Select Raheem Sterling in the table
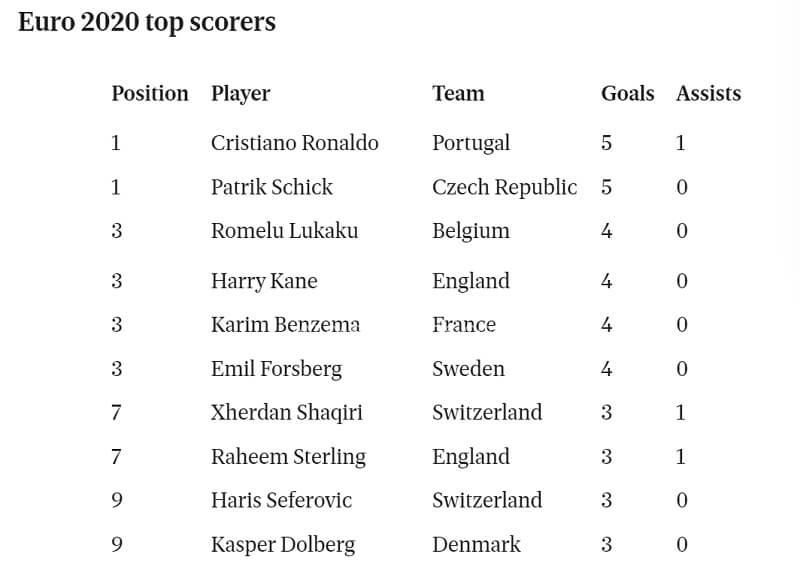The height and width of the screenshot is (566, 800). 288,457
